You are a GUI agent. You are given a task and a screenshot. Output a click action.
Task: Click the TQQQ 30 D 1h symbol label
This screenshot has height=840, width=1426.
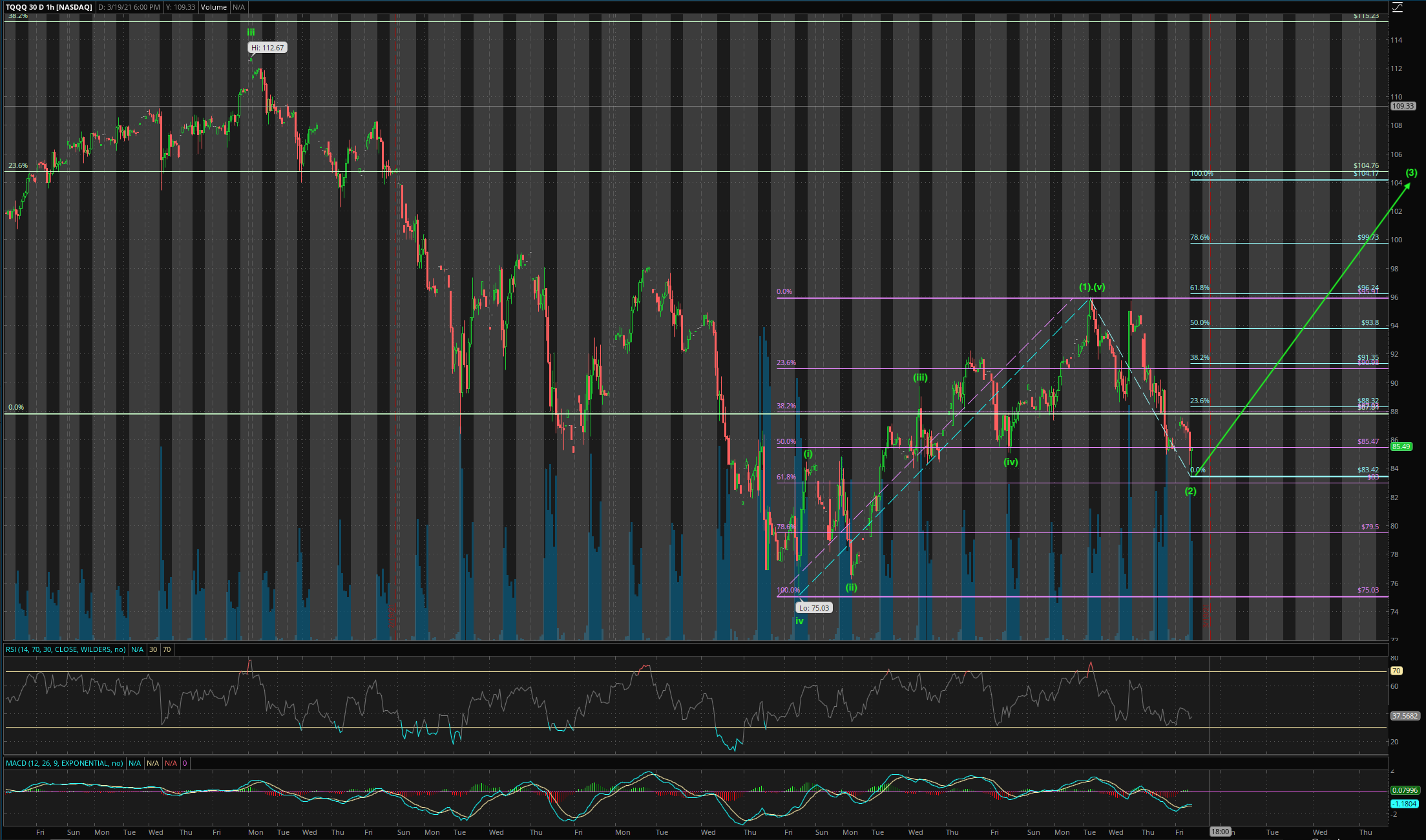pyautogui.click(x=49, y=7)
